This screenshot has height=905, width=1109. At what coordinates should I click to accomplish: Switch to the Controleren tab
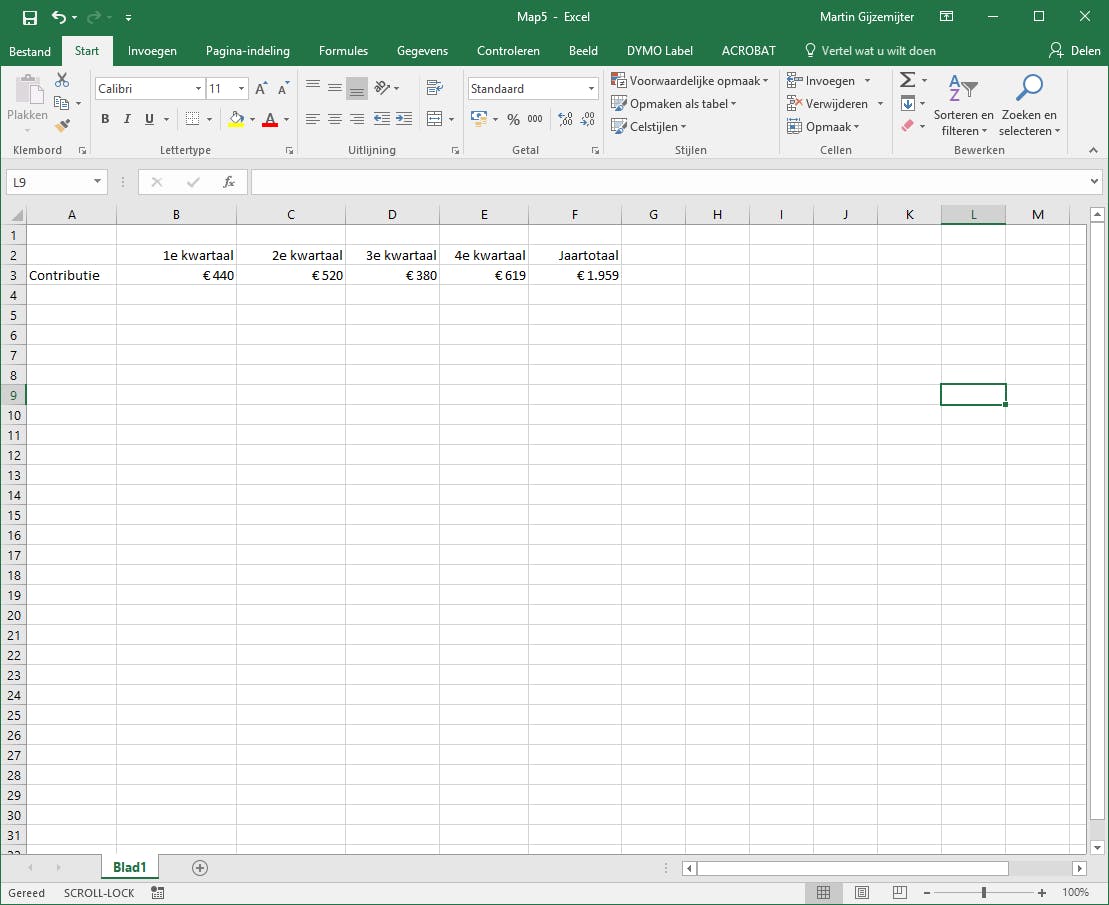508,51
